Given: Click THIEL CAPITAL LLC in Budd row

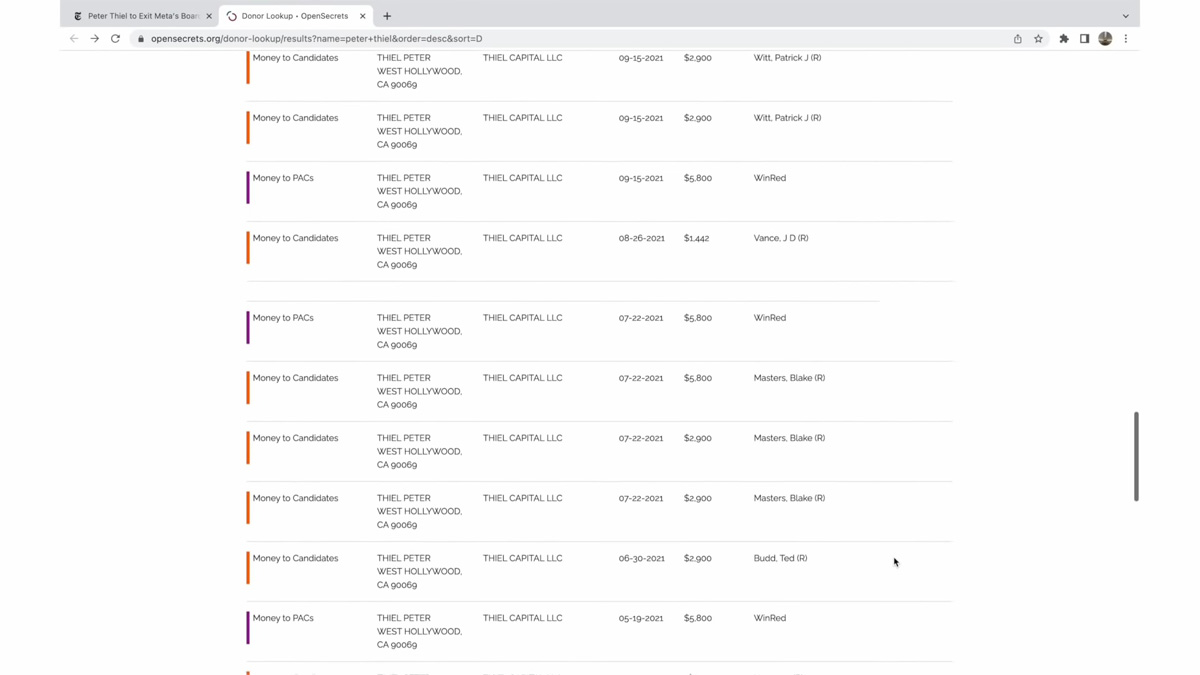Looking at the screenshot, I should pos(522,558).
